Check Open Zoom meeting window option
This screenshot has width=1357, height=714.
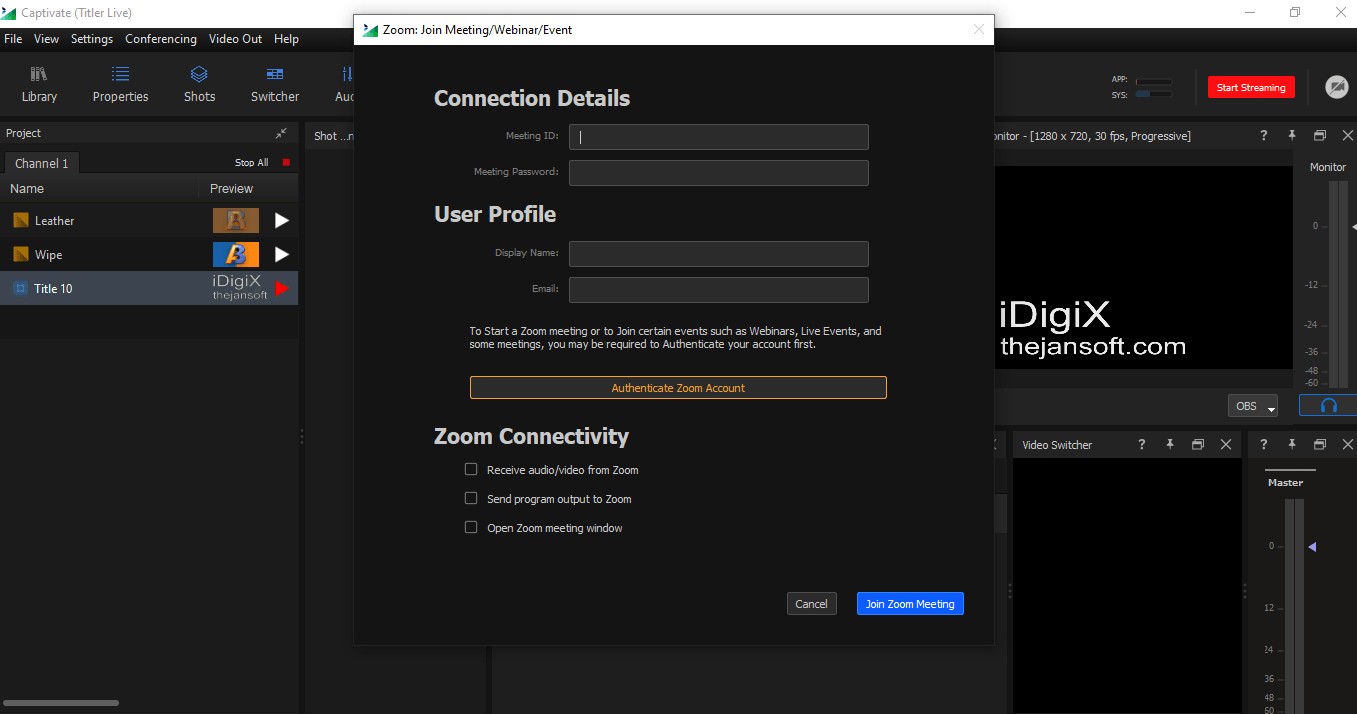pos(471,527)
